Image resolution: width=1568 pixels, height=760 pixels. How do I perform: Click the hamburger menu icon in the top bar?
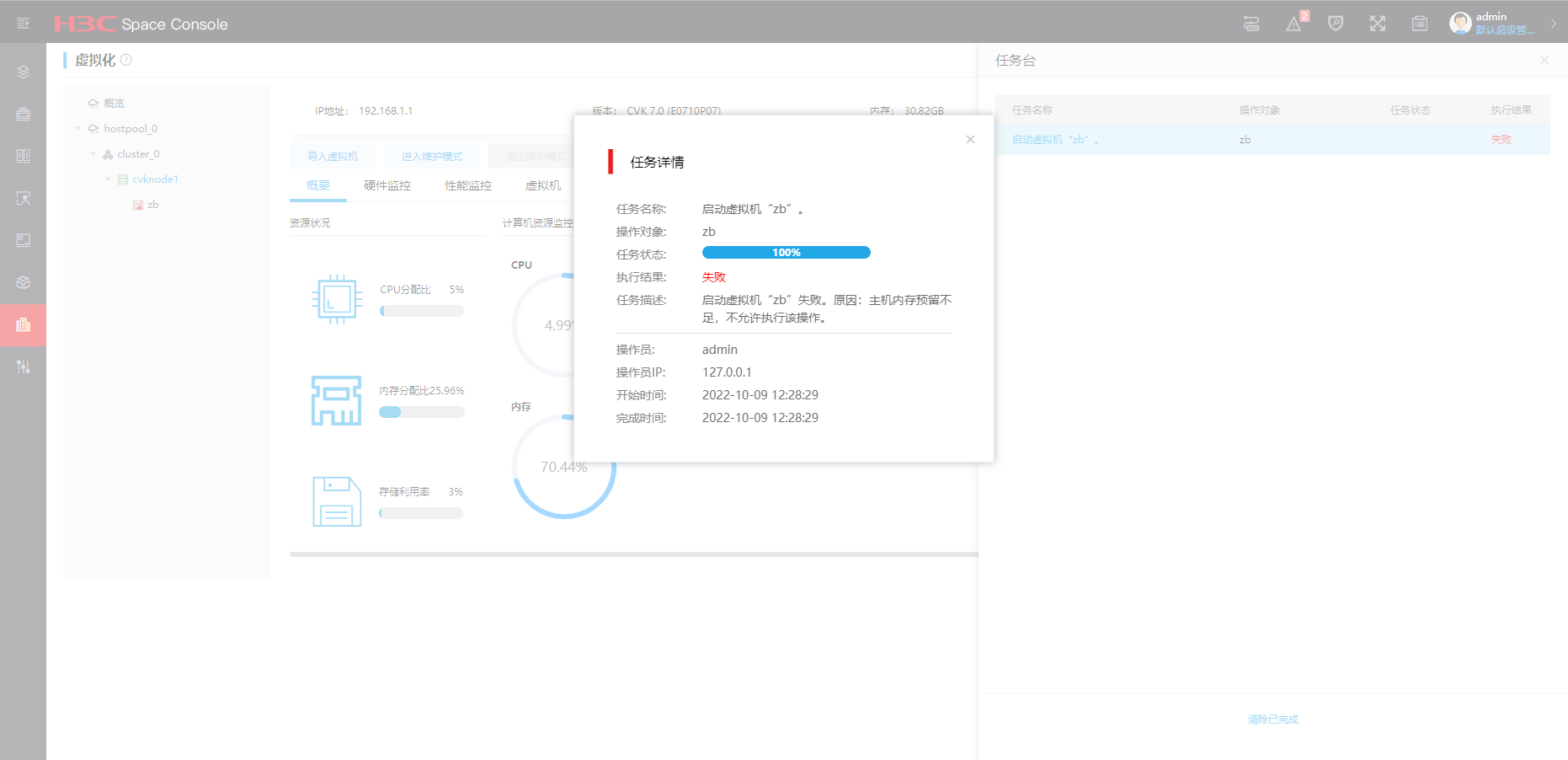(x=23, y=24)
